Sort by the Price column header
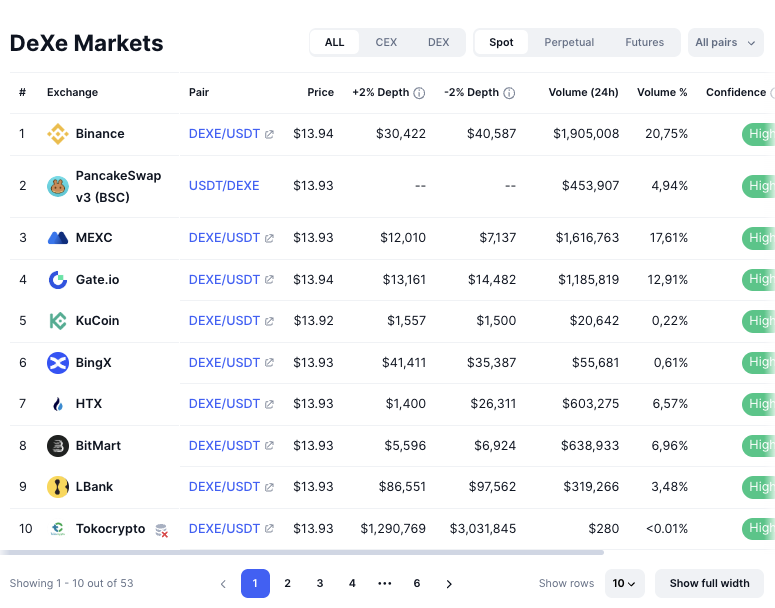The width and height of the screenshot is (775, 608). (x=320, y=92)
